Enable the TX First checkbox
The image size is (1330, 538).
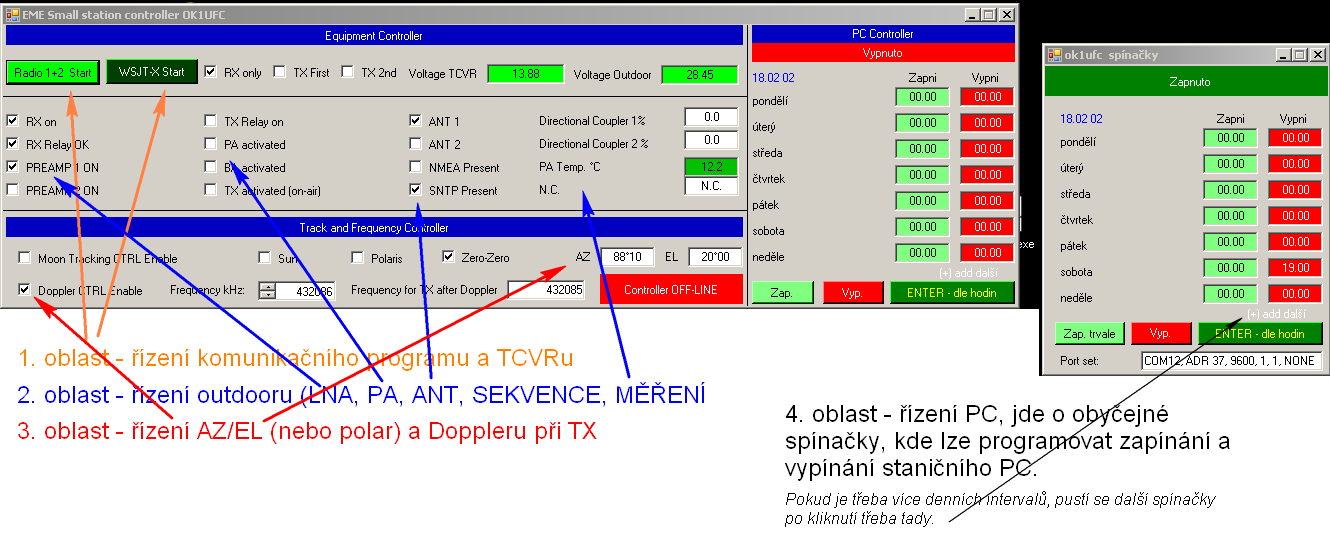pos(280,72)
